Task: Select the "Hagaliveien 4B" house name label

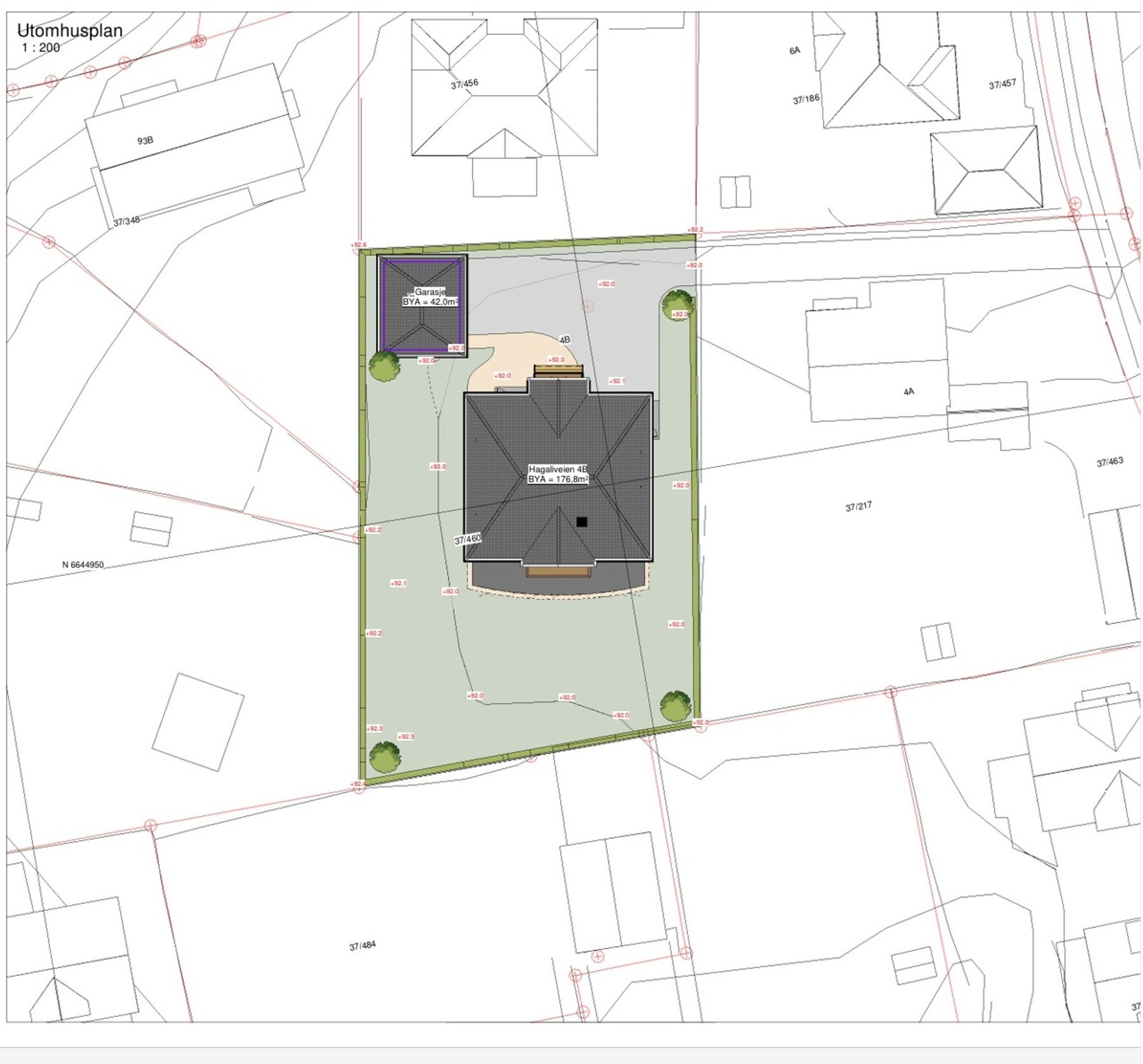Action: pos(558,469)
